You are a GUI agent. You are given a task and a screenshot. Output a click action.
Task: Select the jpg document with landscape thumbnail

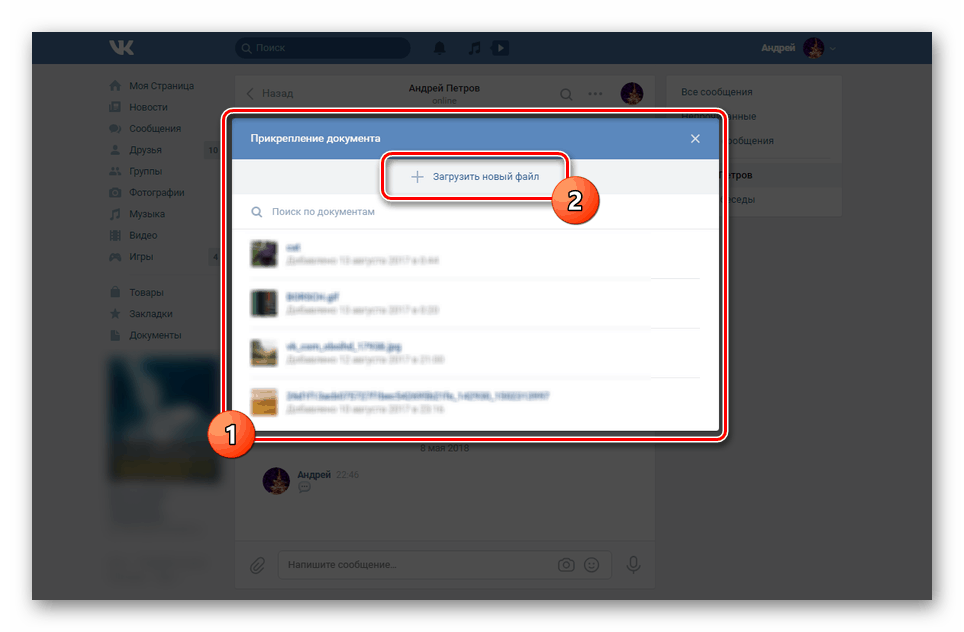pos(475,353)
